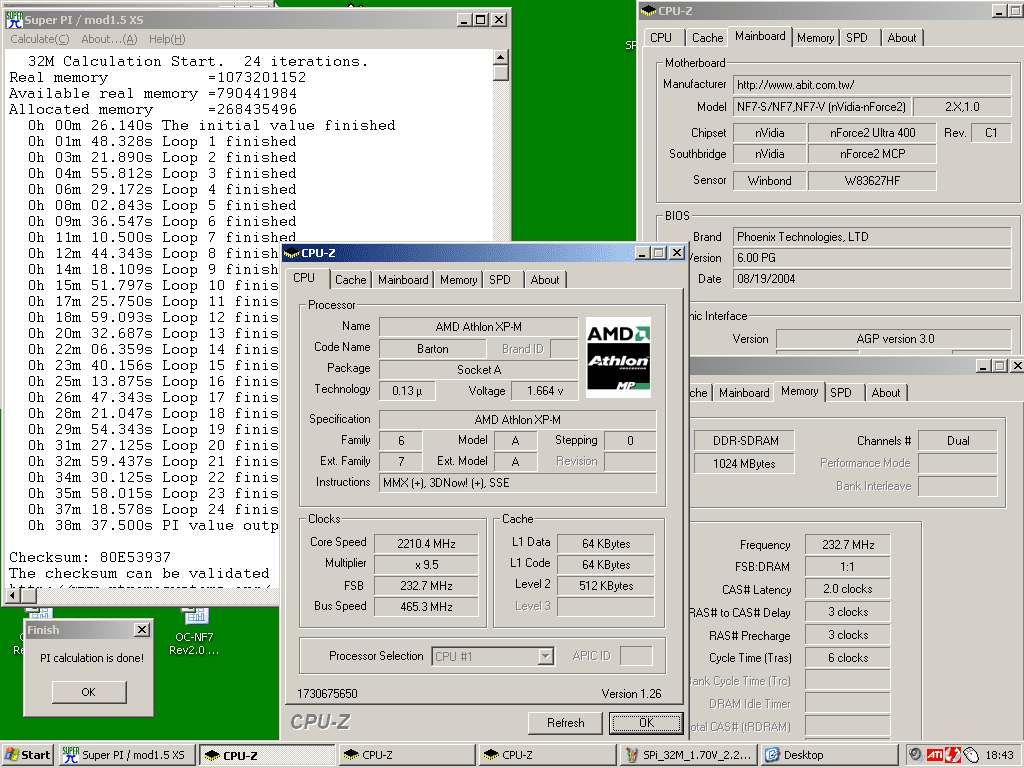Click OK in the Finish dialog

(x=89, y=692)
